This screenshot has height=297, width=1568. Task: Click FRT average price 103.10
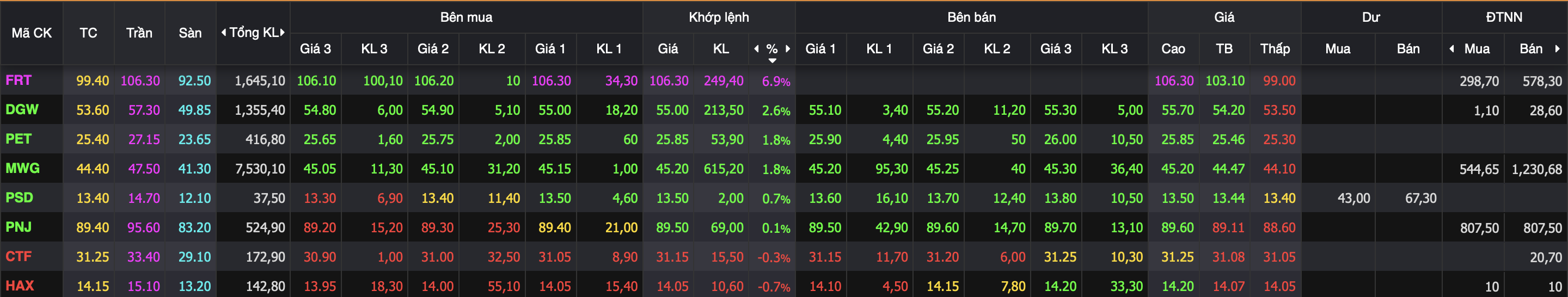pos(1224,81)
